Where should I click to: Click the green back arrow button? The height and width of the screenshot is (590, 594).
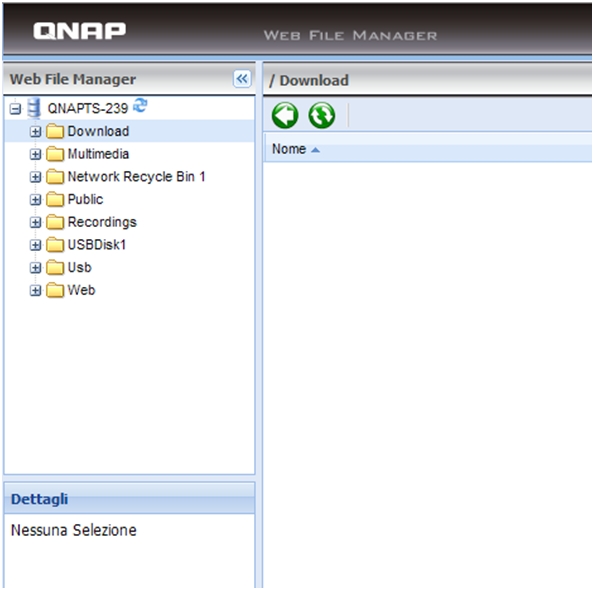[x=285, y=115]
